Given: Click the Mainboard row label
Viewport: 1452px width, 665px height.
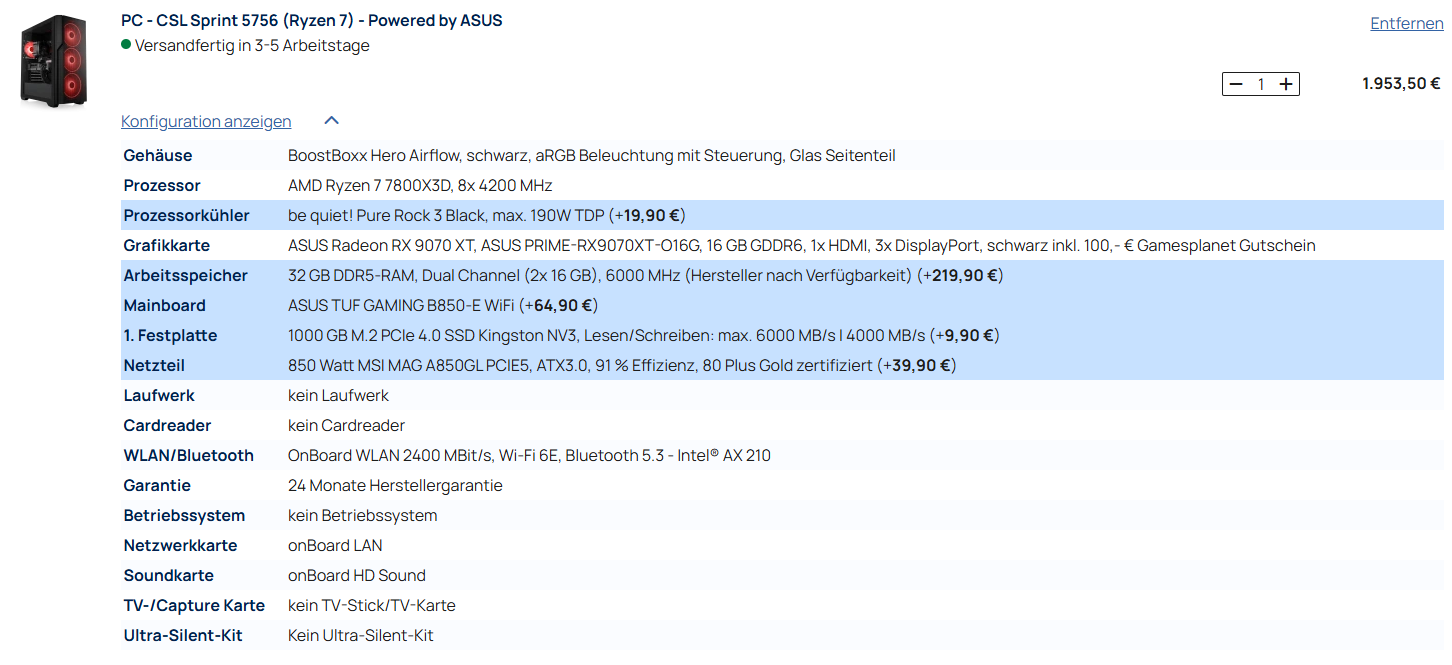Looking at the screenshot, I should [x=164, y=305].
